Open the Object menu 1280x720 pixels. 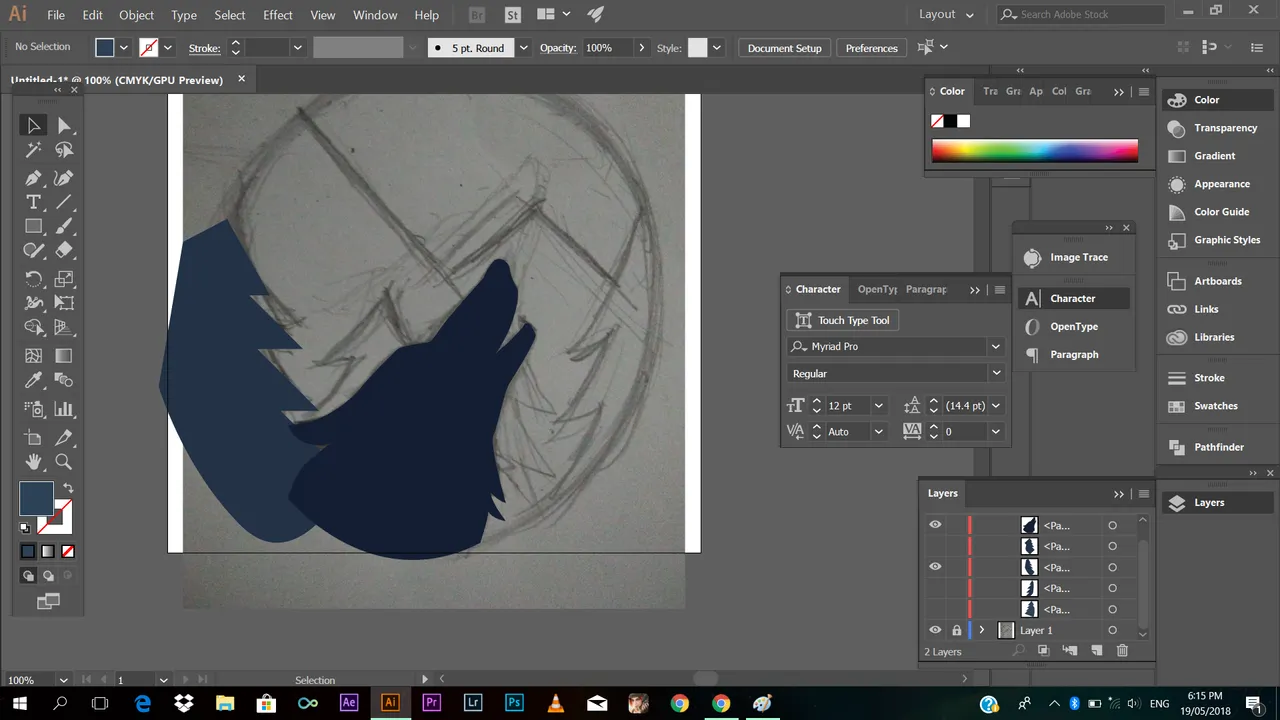(x=136, y=15)
